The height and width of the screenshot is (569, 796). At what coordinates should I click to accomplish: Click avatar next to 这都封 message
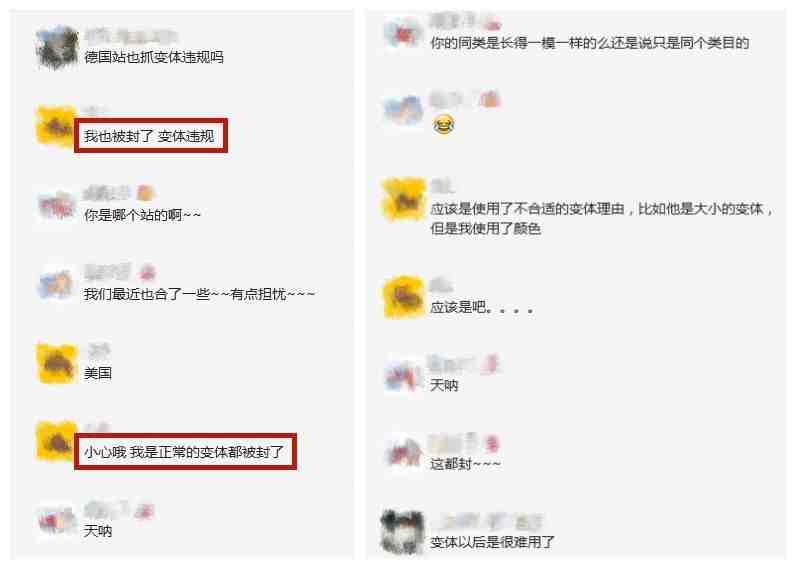[x=404, y=453]
